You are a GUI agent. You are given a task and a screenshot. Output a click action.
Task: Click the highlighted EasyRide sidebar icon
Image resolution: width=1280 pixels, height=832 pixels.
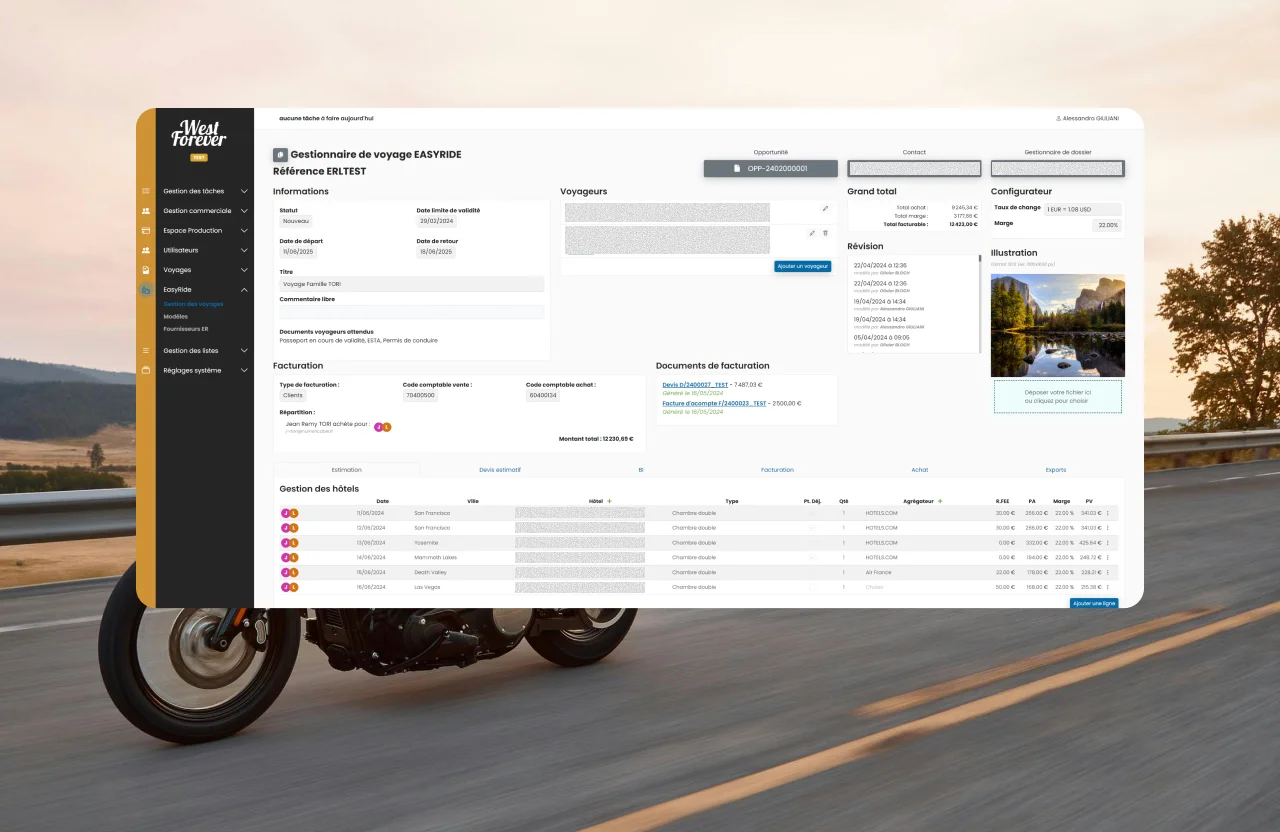tap(146, 290)
